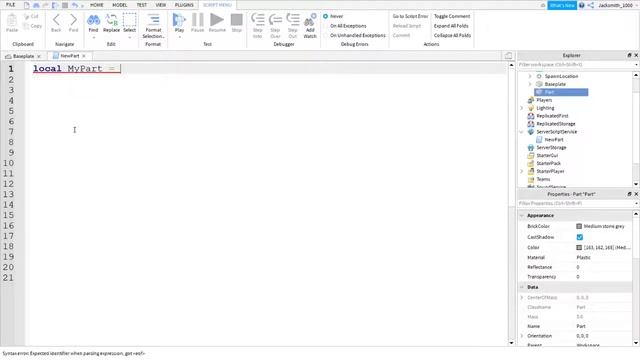The image size is (640, 360).
Task: Select the Never debug errors radio
Action: click(x=326, y=16)
